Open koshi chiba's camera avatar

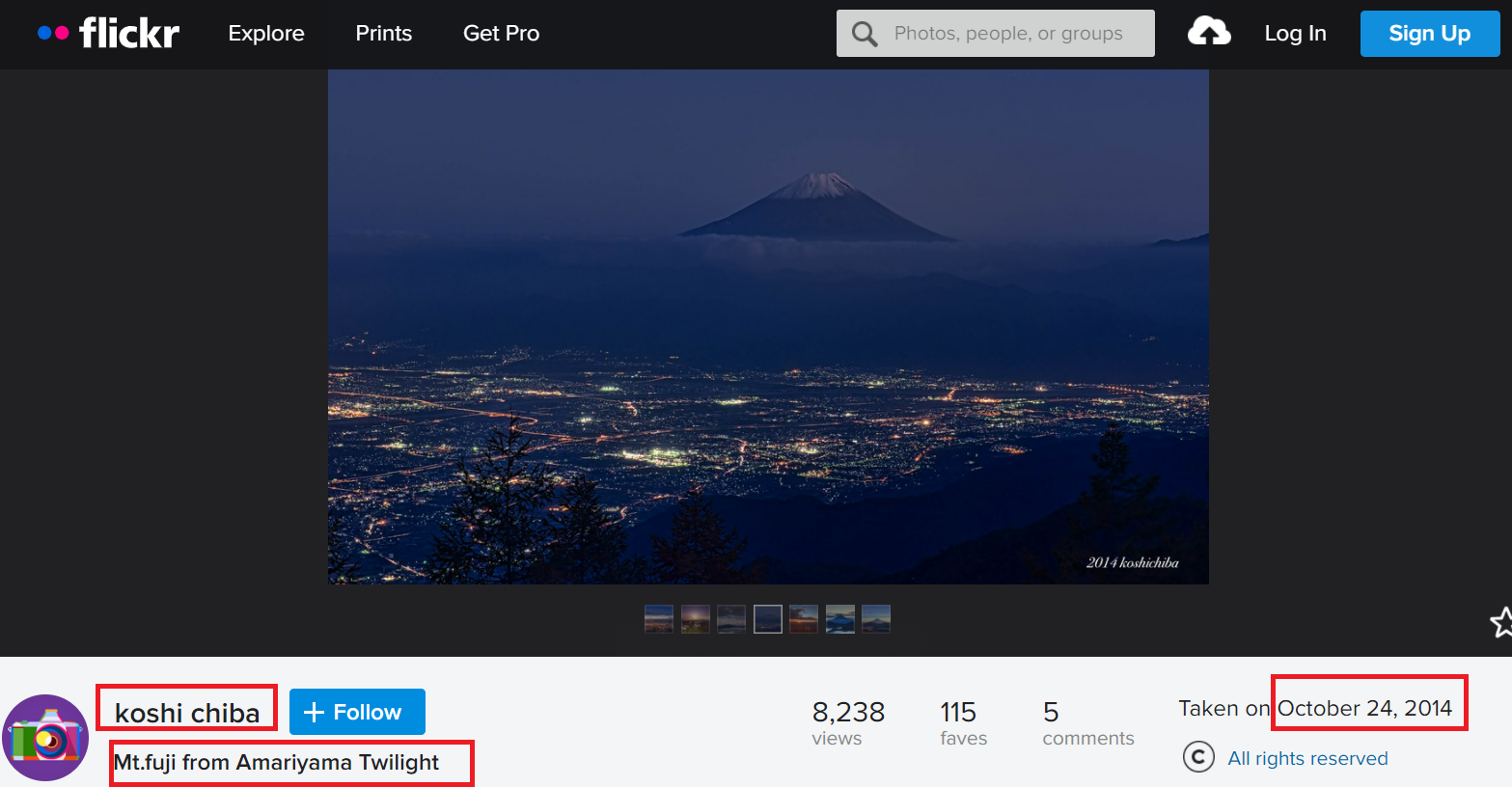click(45, 738)
